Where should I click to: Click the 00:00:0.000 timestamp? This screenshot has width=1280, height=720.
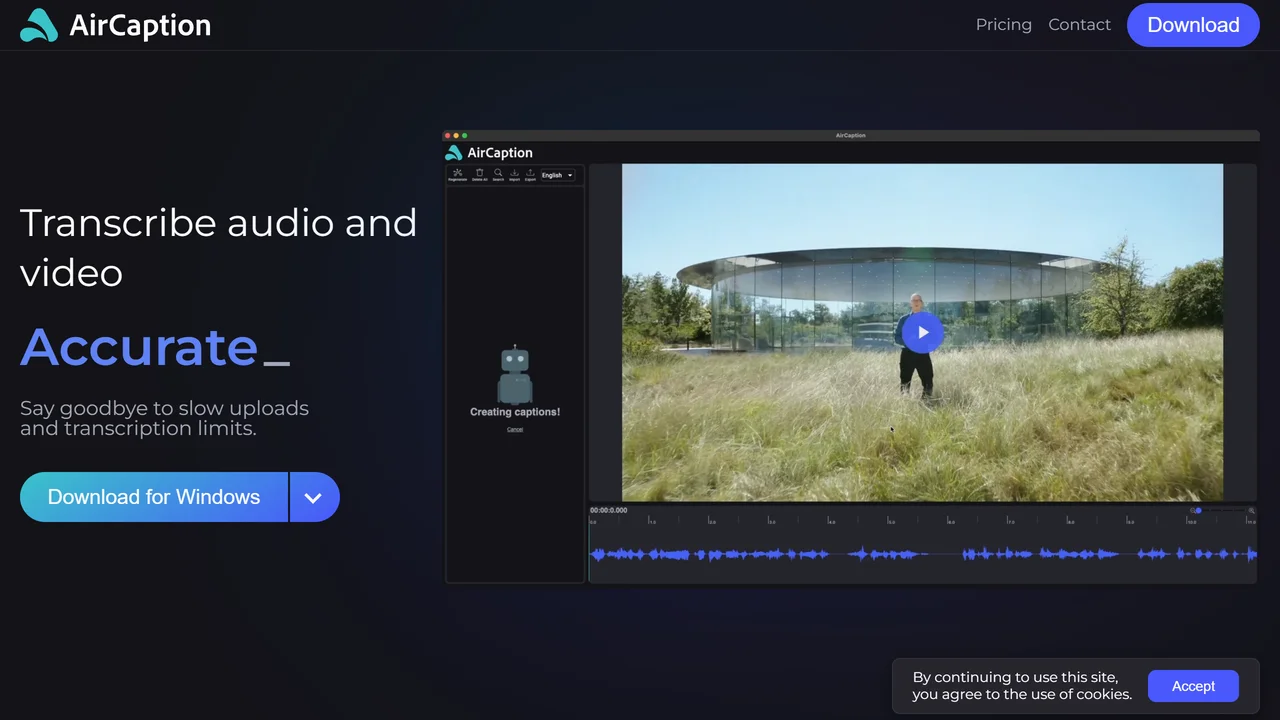click(x=609, y=510)
